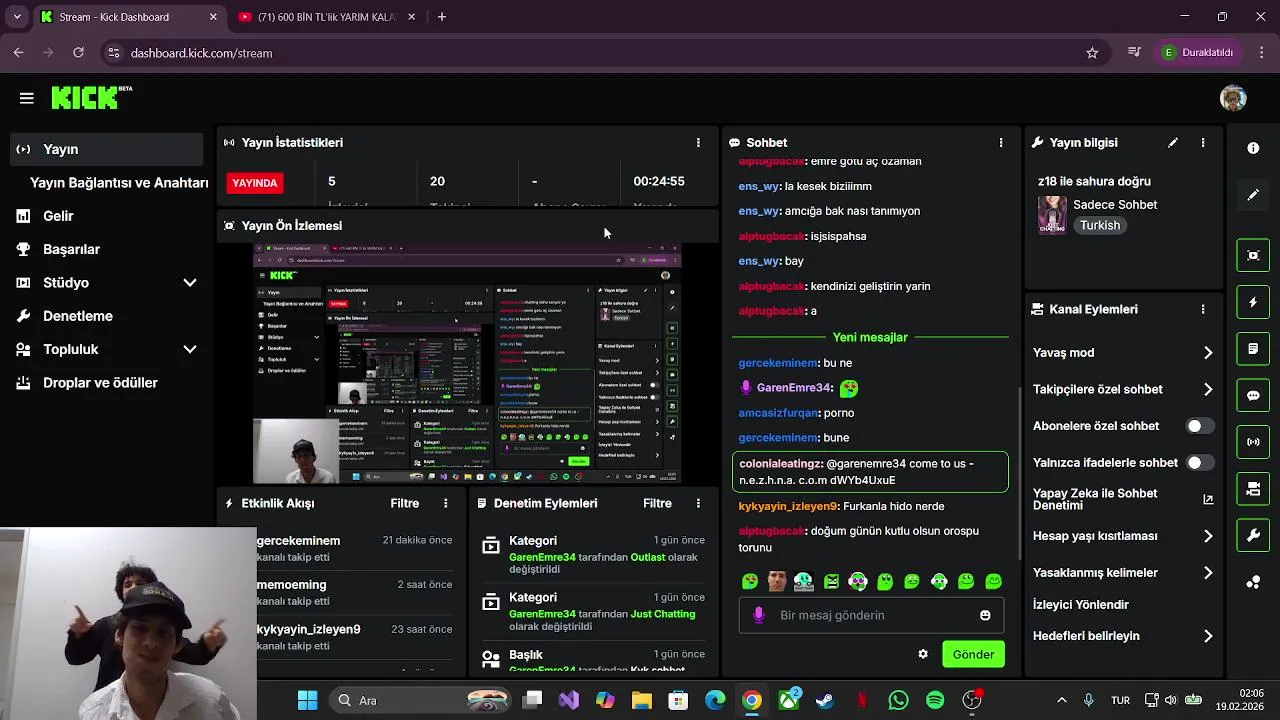Click the Duraklatıldı profile chip in Chrome
This screenshot has height=720, width=1280.
click(1199, 53)
